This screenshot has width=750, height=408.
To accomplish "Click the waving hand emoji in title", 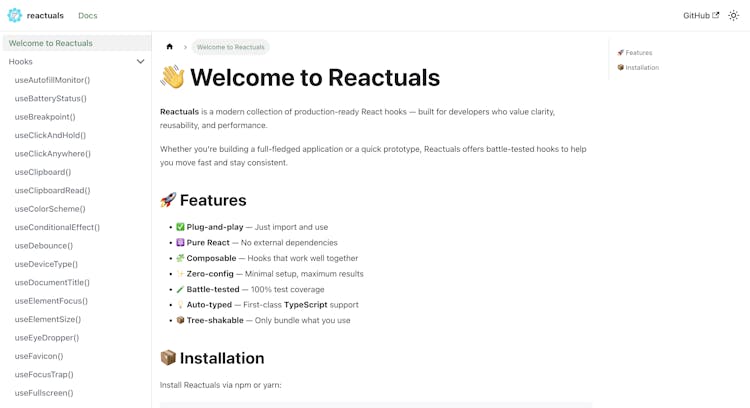I will click(x=172, y=77).
